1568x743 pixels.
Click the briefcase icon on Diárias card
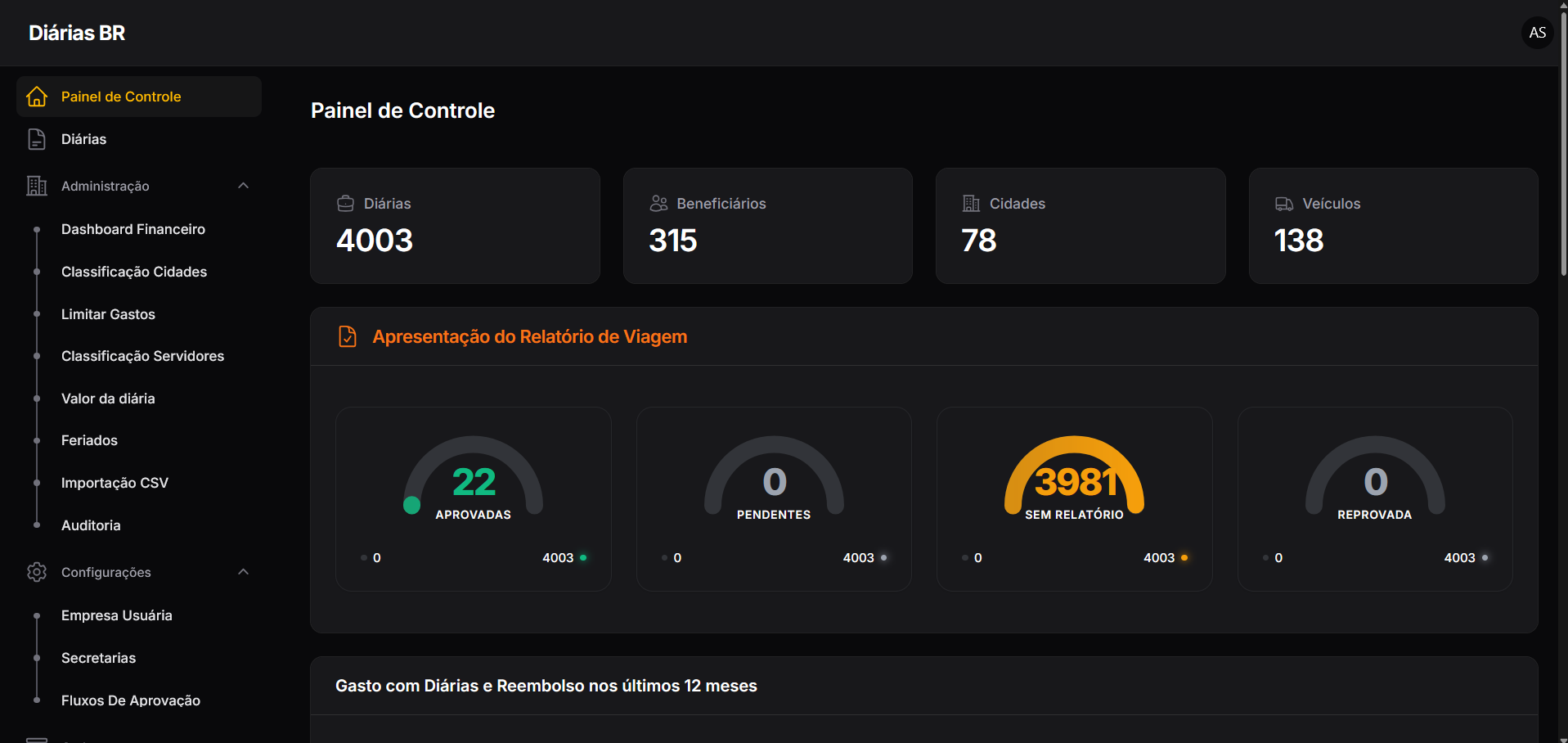[x=346, y=204]
